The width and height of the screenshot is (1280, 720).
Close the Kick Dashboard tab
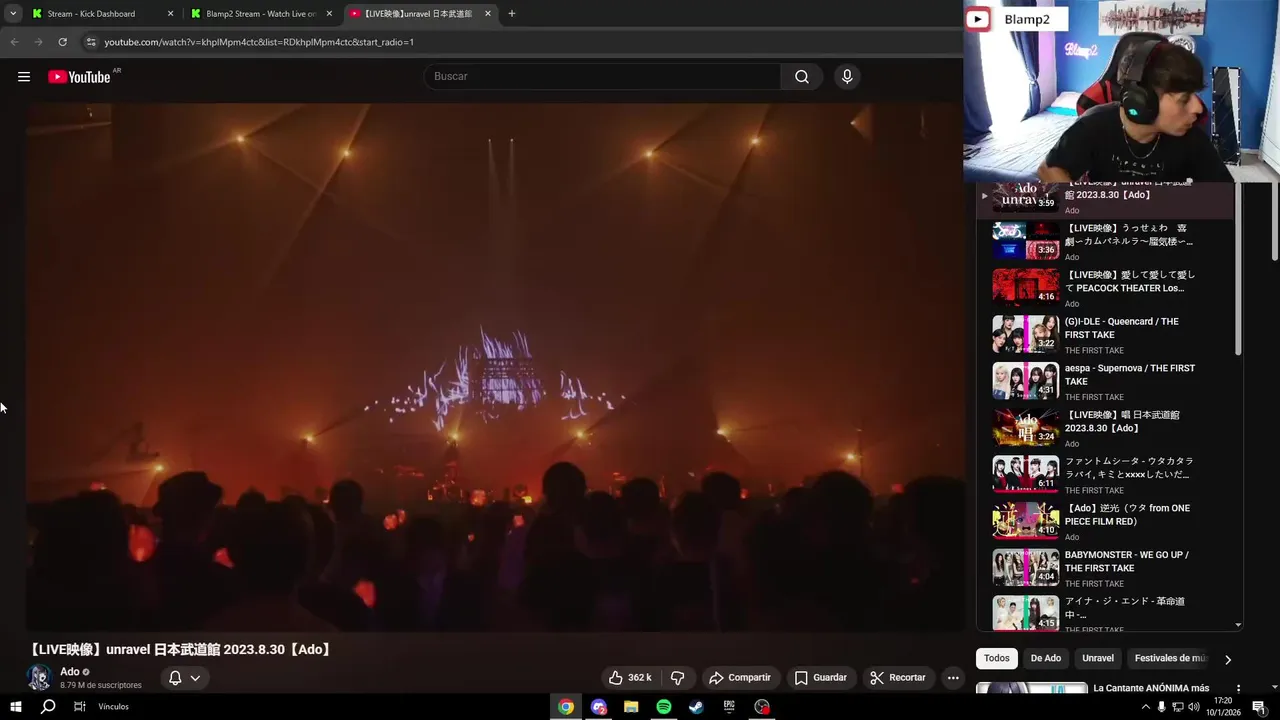[170, 14]
